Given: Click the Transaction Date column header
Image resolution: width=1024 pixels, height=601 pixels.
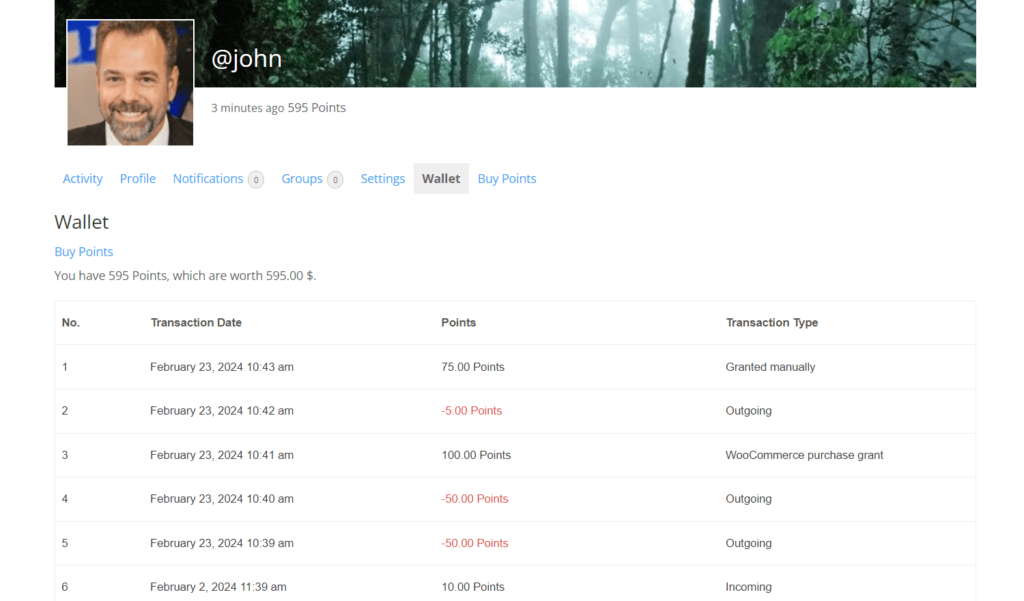Looking at the screenshot, I should 196,323.
